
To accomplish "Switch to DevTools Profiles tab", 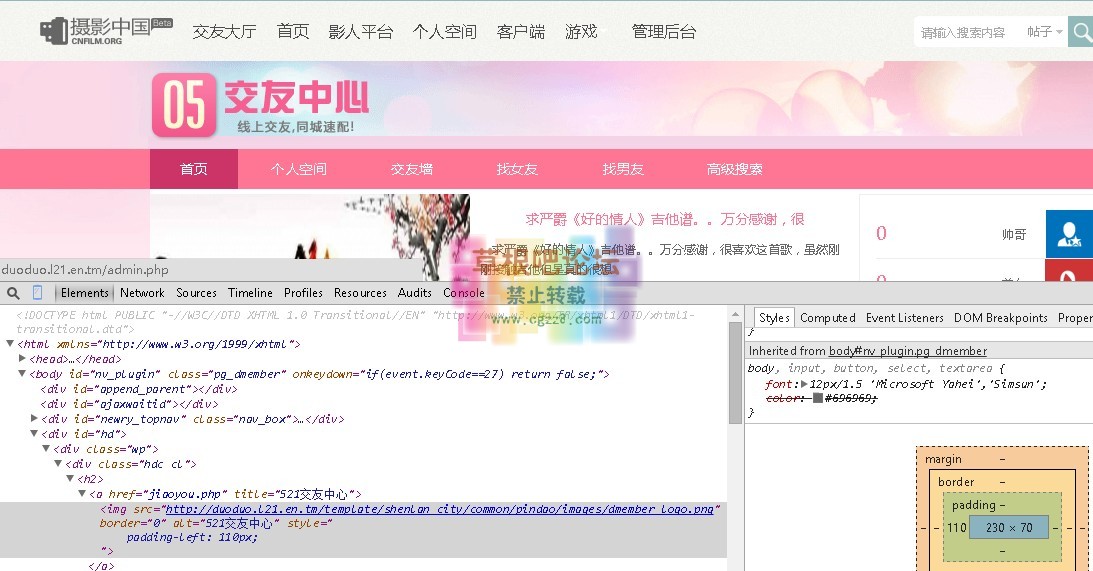I will 303,293.
